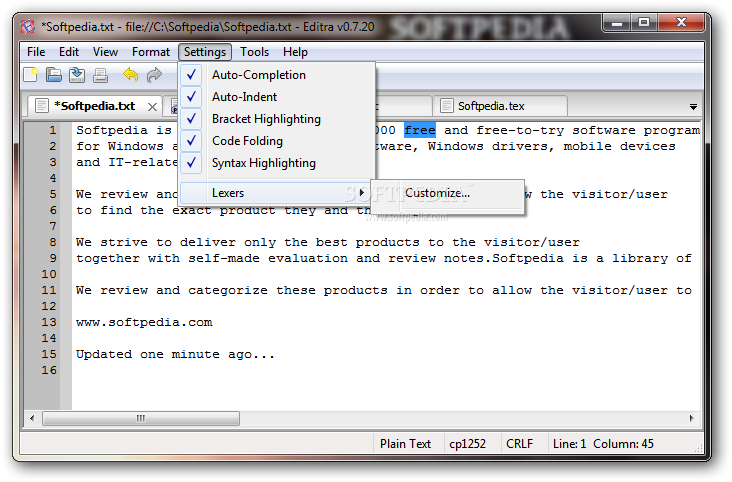
Task: Click the Redo arrow icon
Action: [154, 75]
